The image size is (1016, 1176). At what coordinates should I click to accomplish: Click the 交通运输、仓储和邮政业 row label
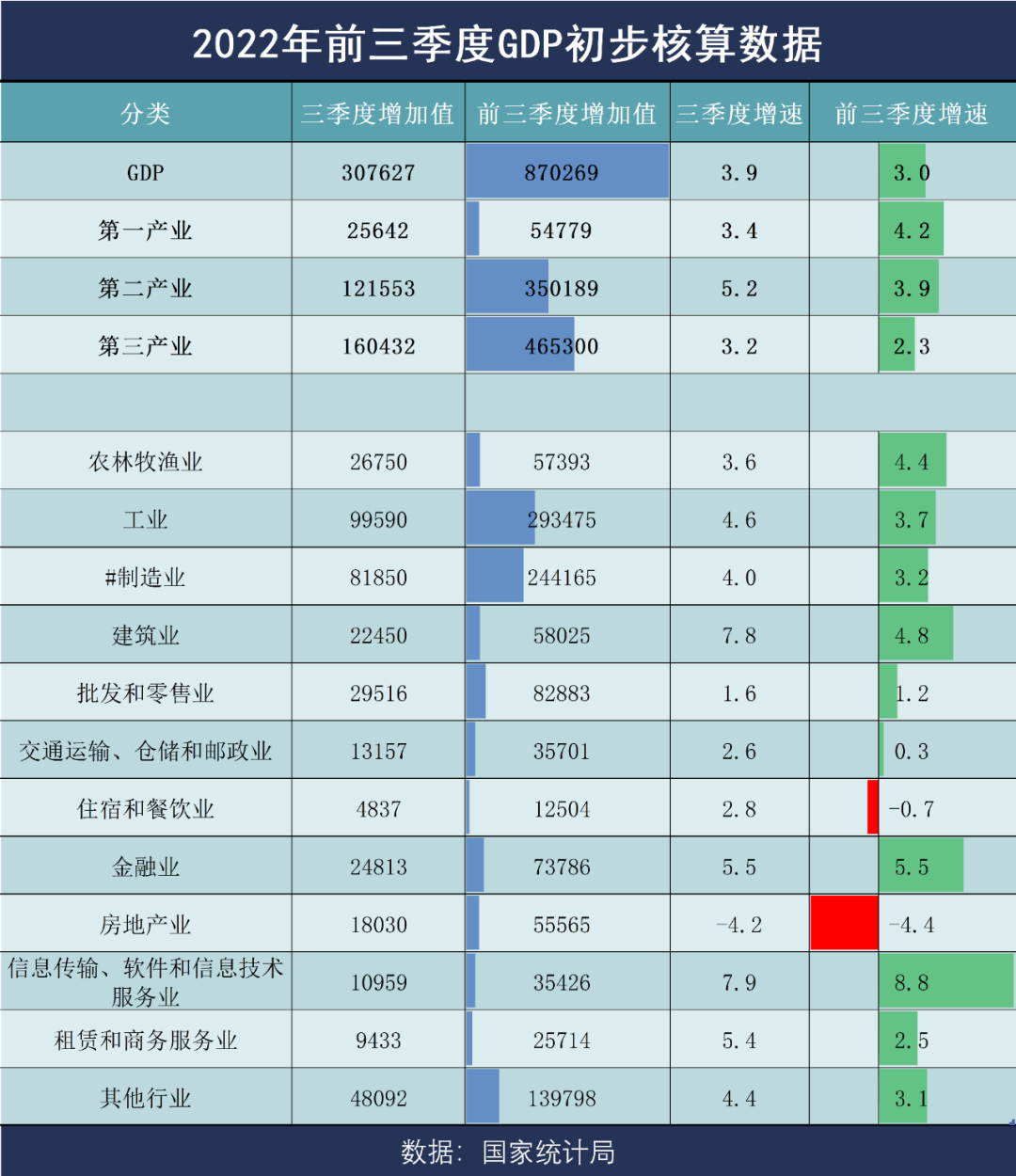pos(146,752)
